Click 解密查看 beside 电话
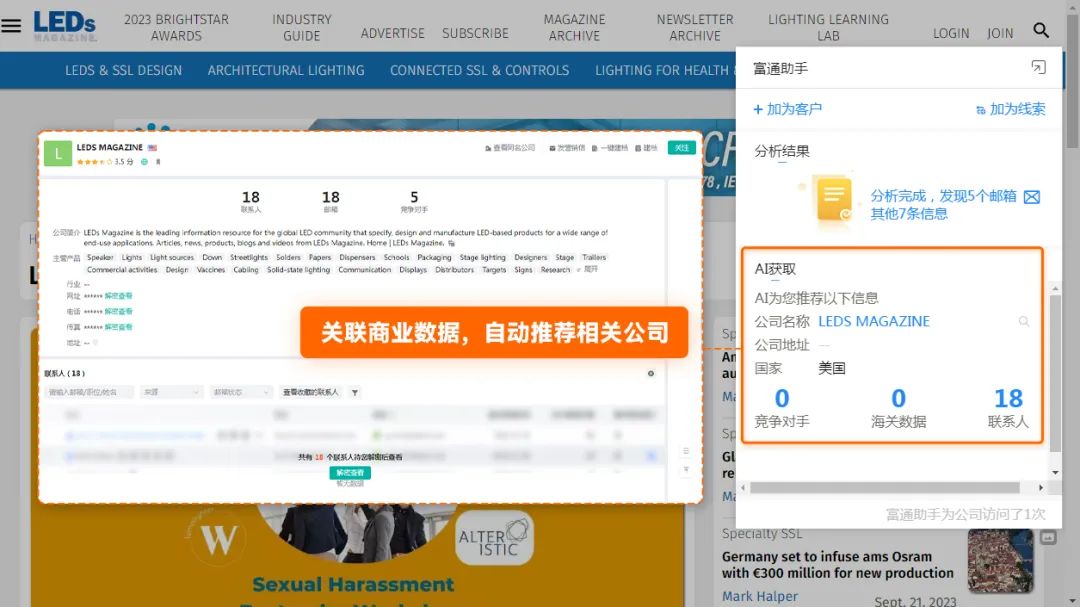 click(118, 312)
